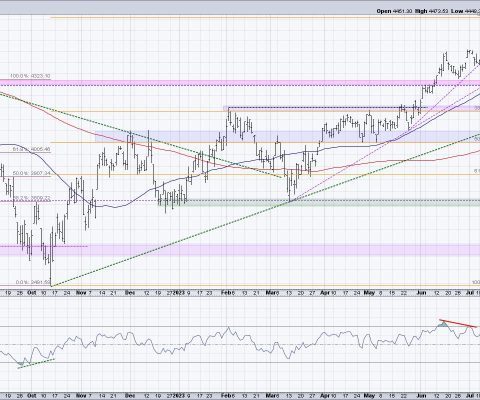This screenshot has height=400, width=480.
Task: Click Apr on the price chart date axis
Action: (x=325, y=293)
